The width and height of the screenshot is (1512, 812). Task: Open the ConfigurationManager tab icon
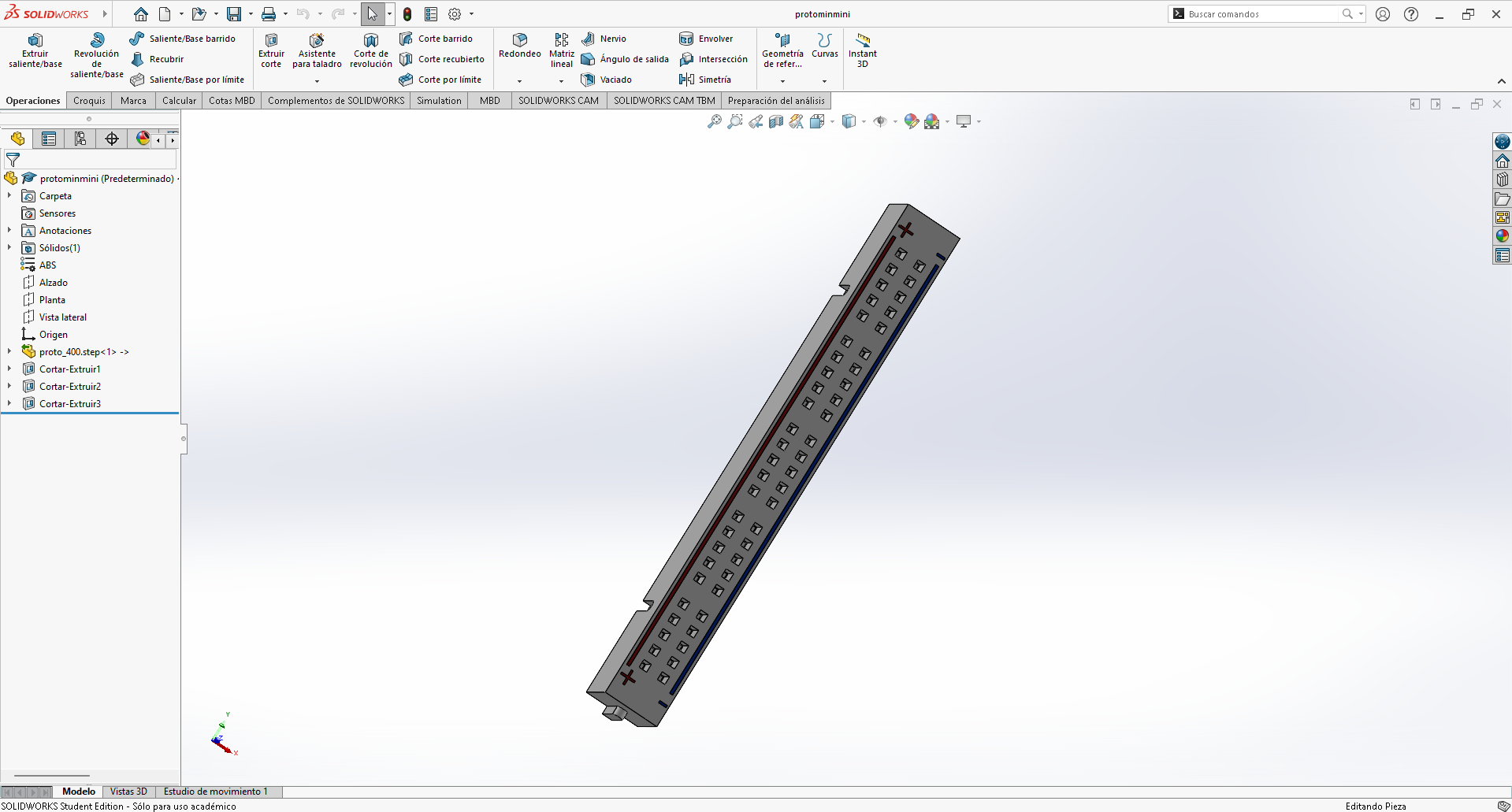pyautogui.click(x=80, y=139)
